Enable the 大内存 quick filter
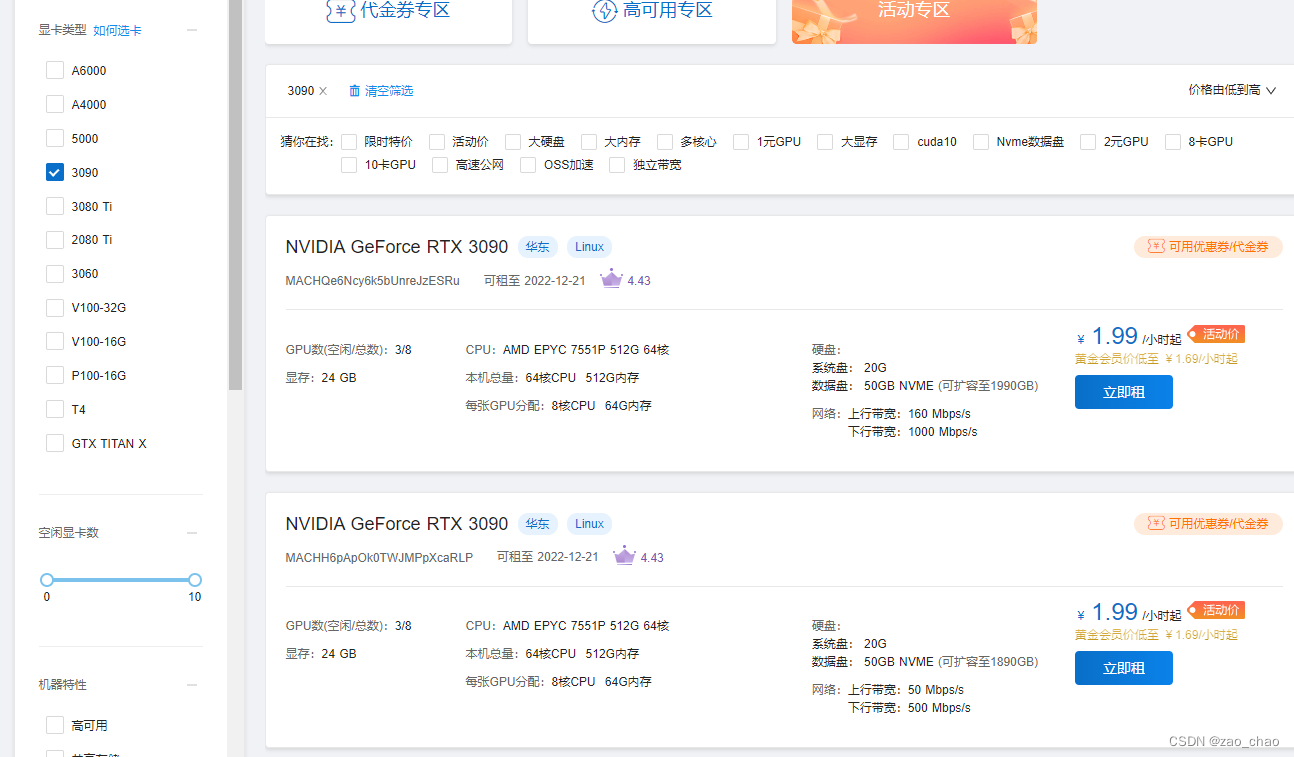 pos(589,142)
